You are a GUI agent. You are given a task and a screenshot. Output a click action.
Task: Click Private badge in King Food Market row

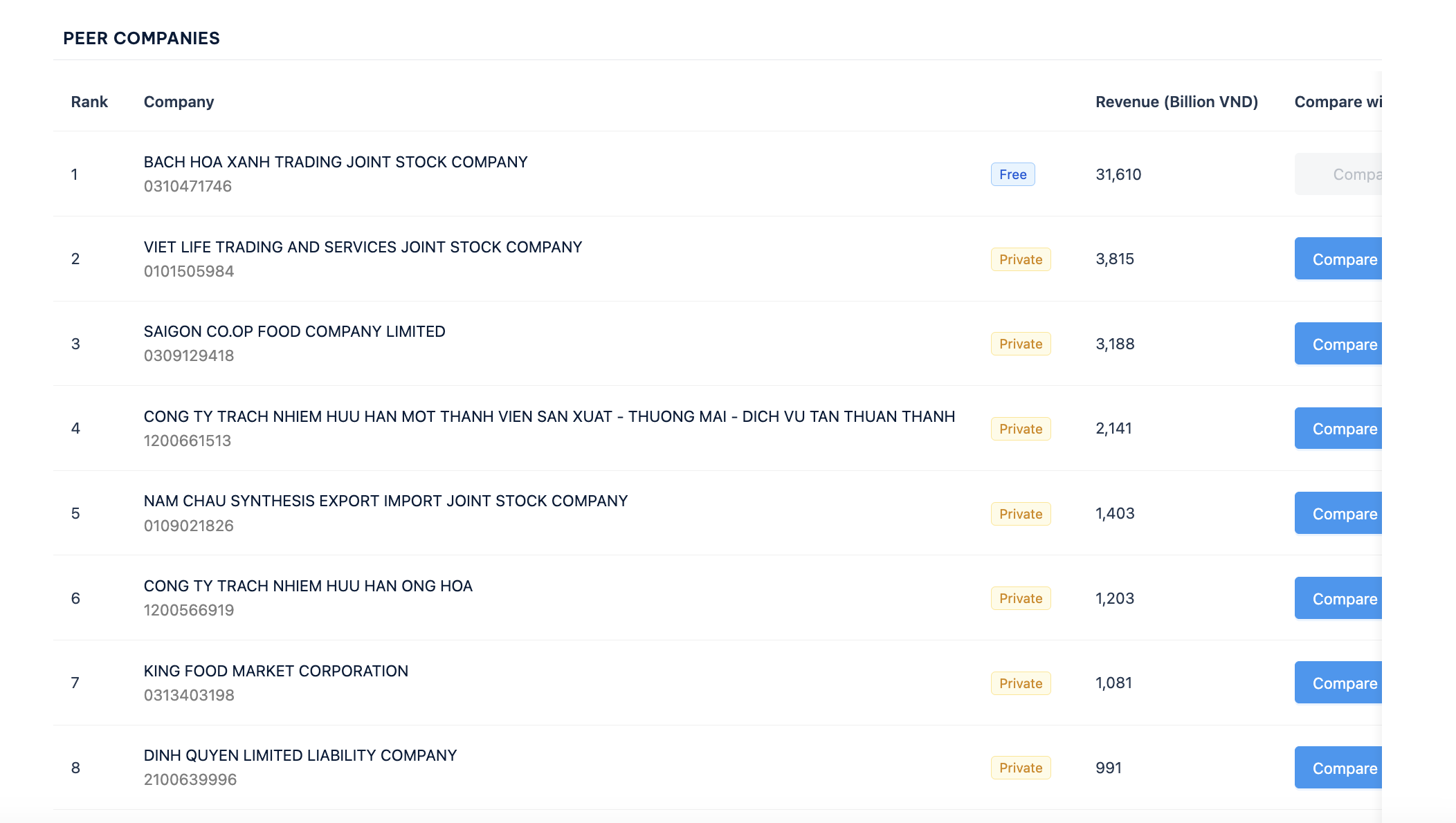(1021, 683)
